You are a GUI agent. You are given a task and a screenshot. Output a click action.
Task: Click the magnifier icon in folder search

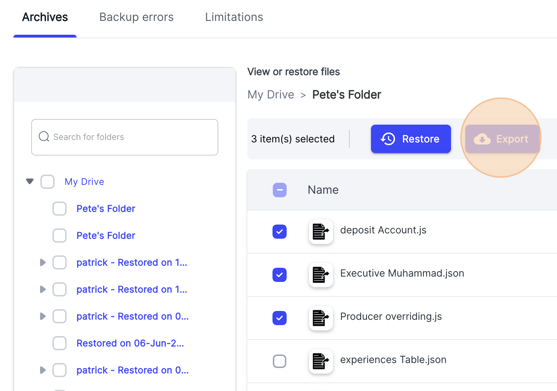point(44,136)
